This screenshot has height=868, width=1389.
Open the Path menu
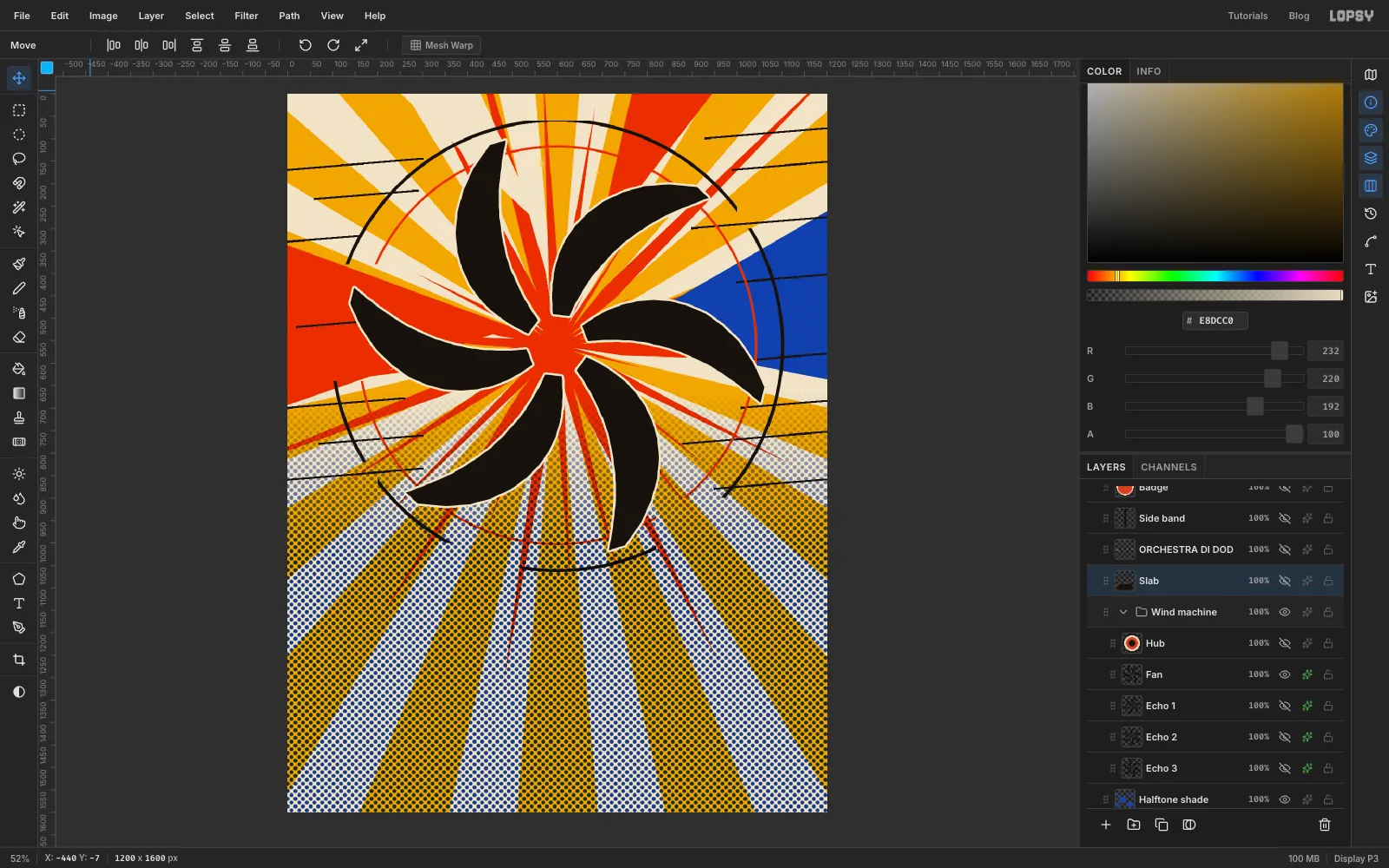coord(289,16)
